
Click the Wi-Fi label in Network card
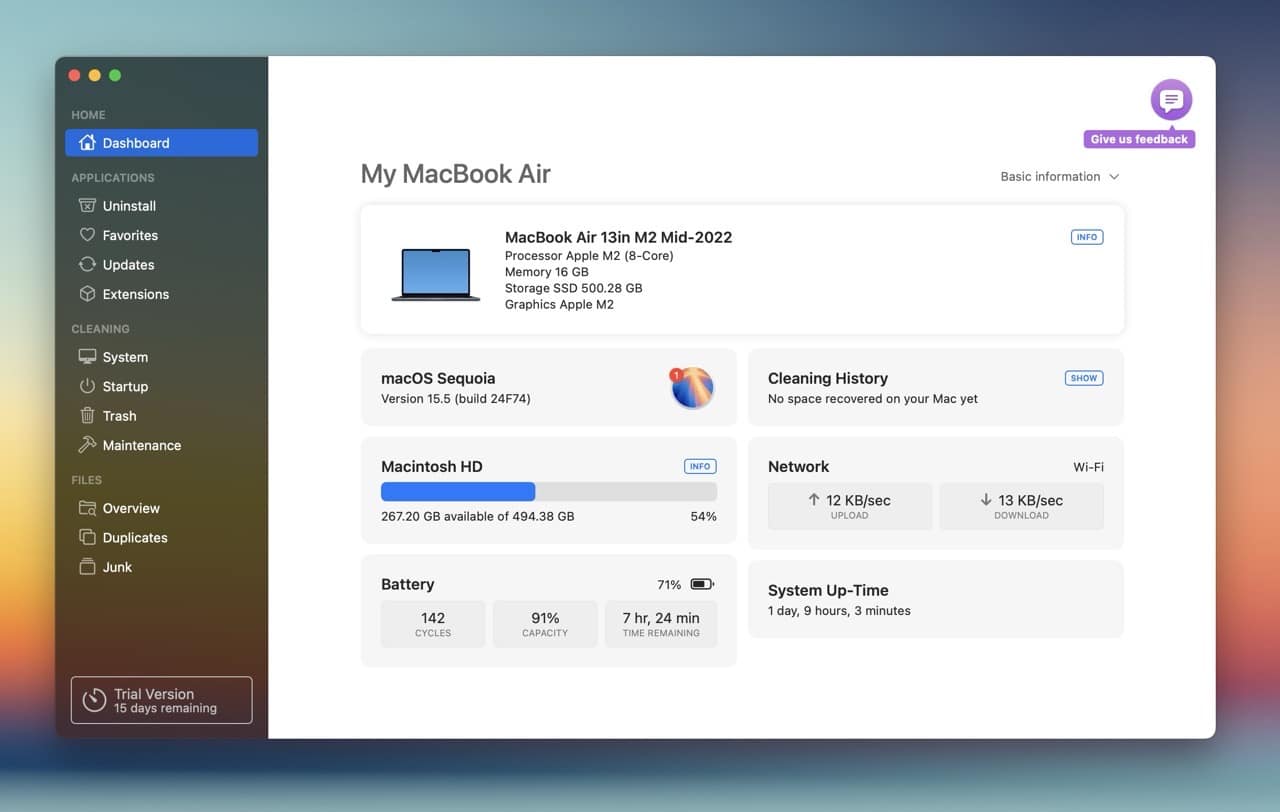[1089, 467]
